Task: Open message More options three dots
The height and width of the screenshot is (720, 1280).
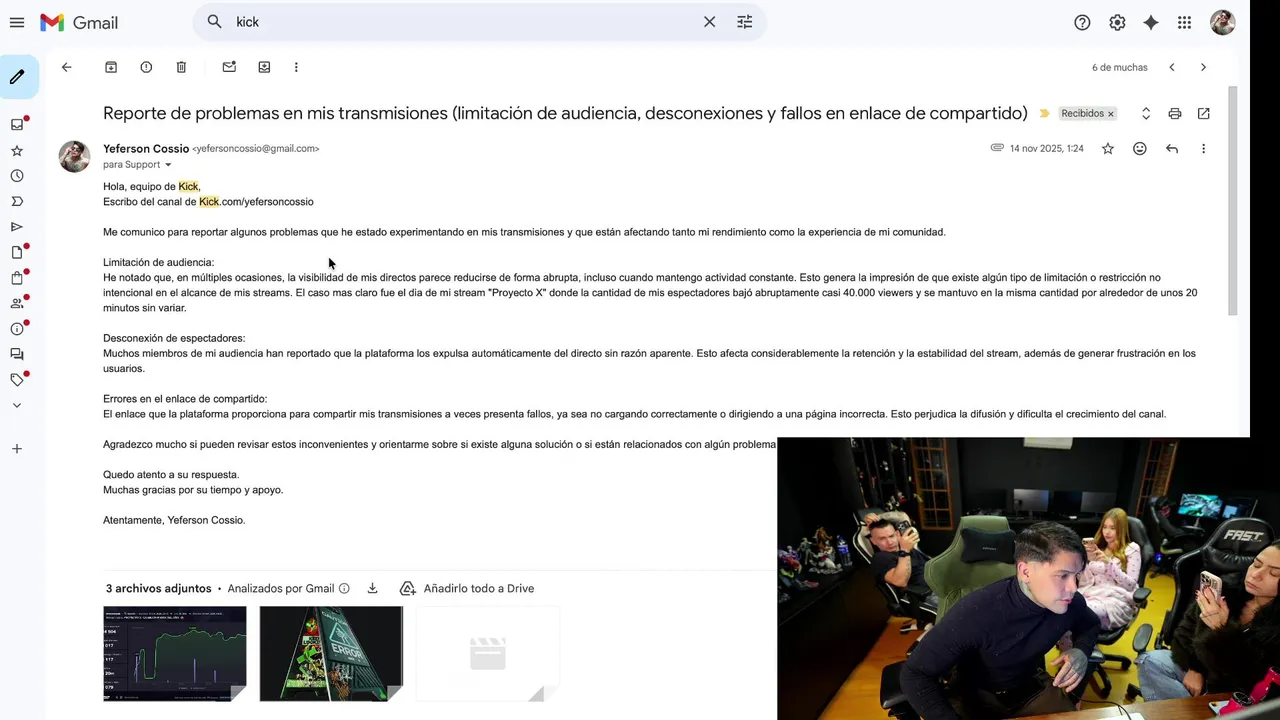Action: [1203, 149]
